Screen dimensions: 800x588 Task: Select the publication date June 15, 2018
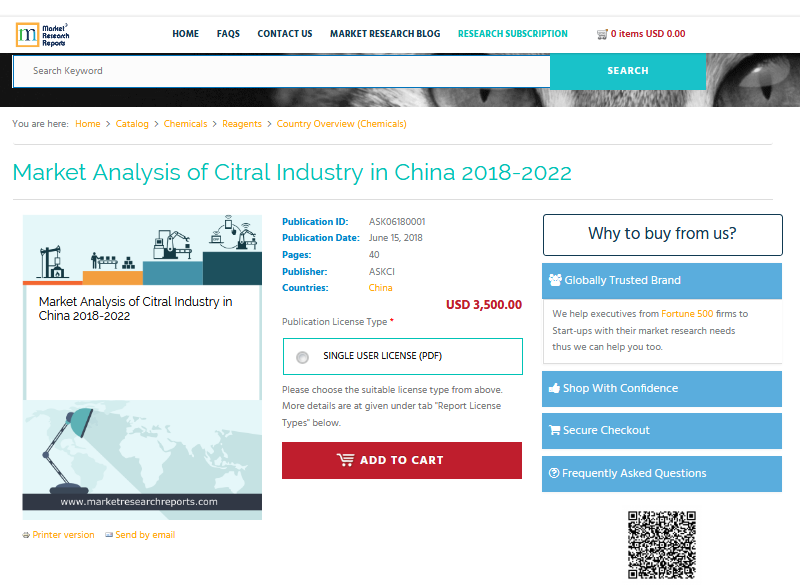(x=395, y=238)
